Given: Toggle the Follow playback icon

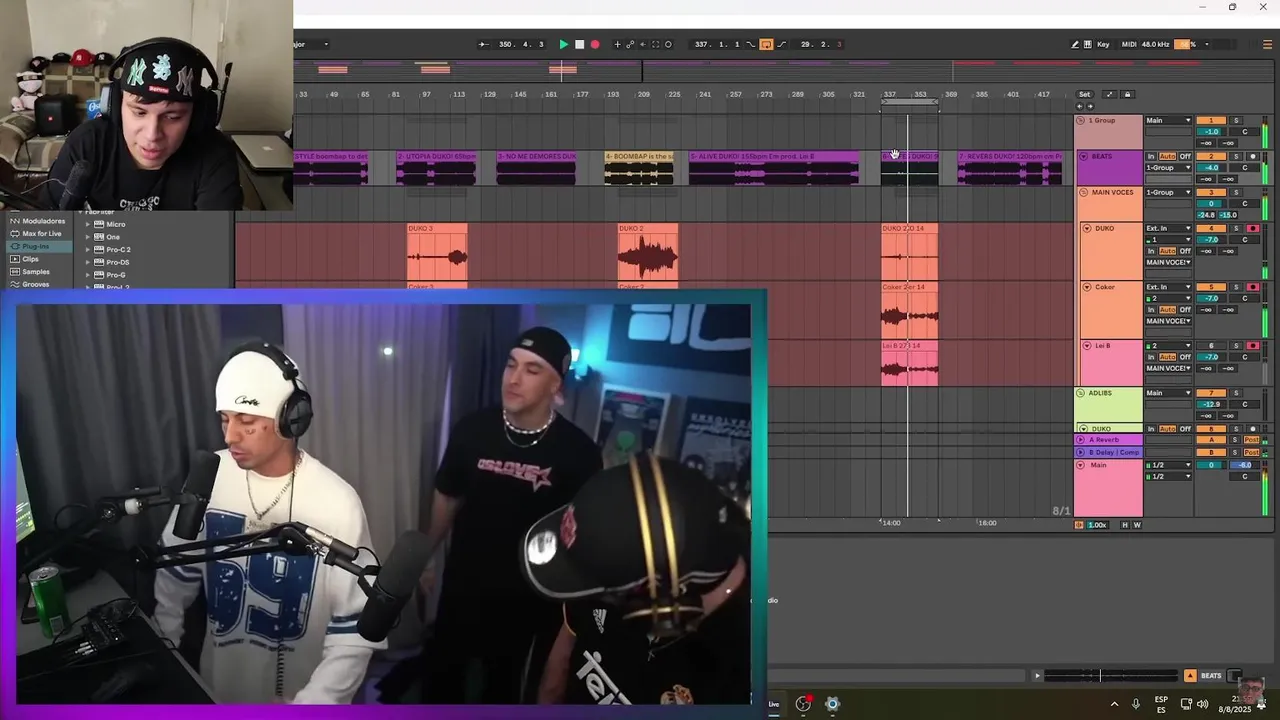Looking at the screenshot, I should 483,44.
